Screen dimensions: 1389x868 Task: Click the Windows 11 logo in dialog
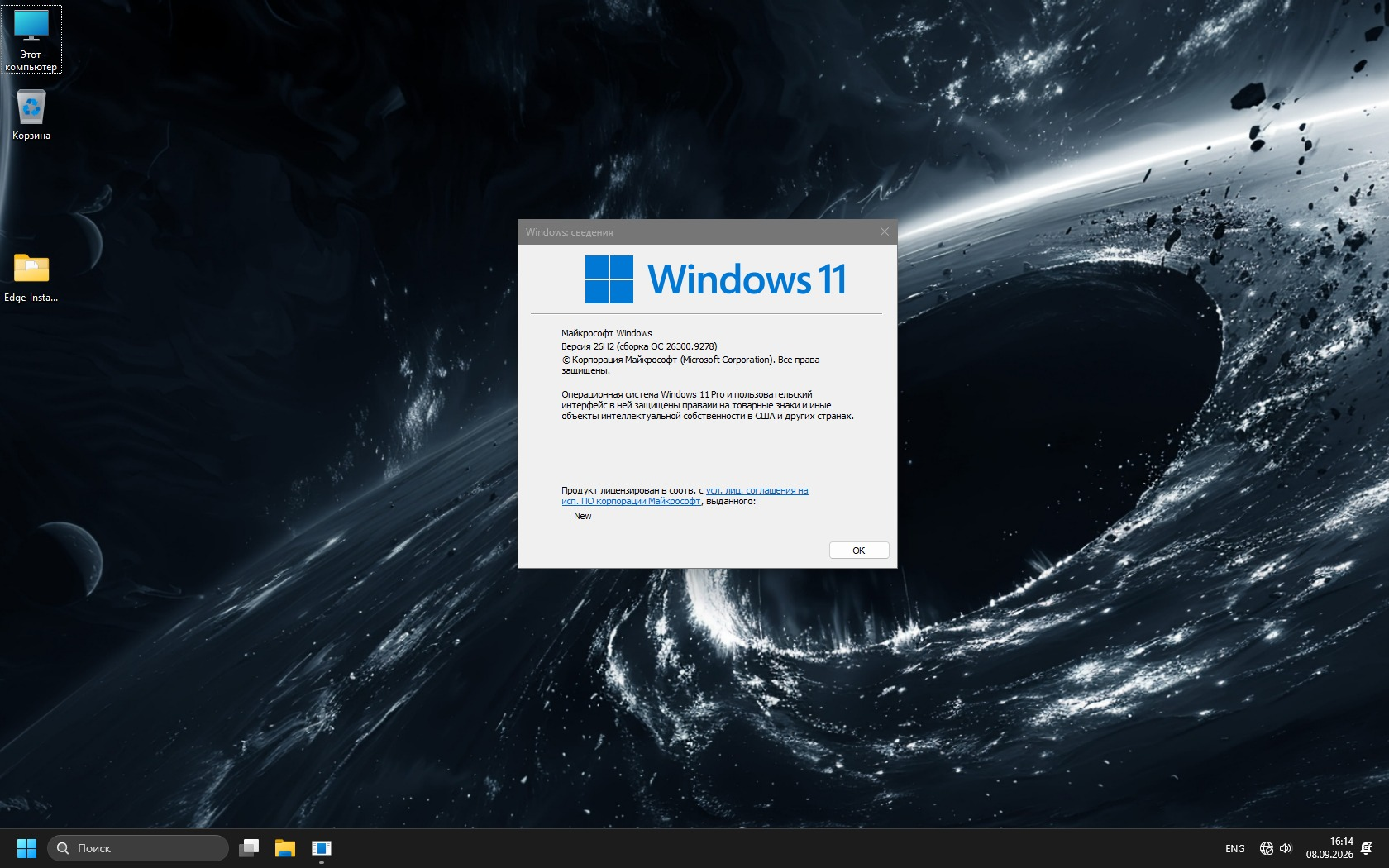pyautogui.click(x=716, y=279)
